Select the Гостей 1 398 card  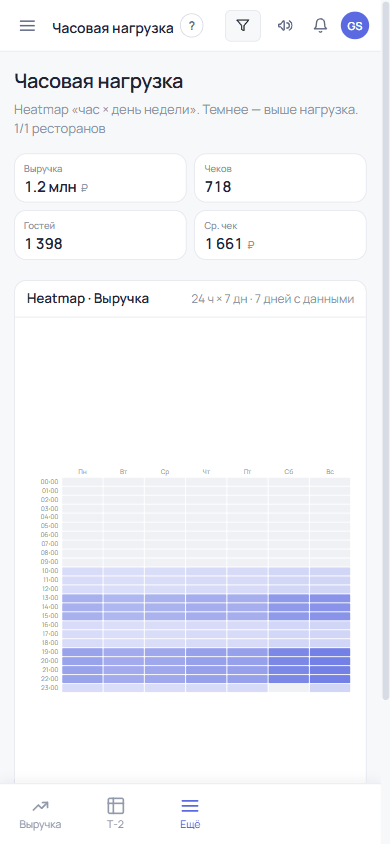point(101,235)
